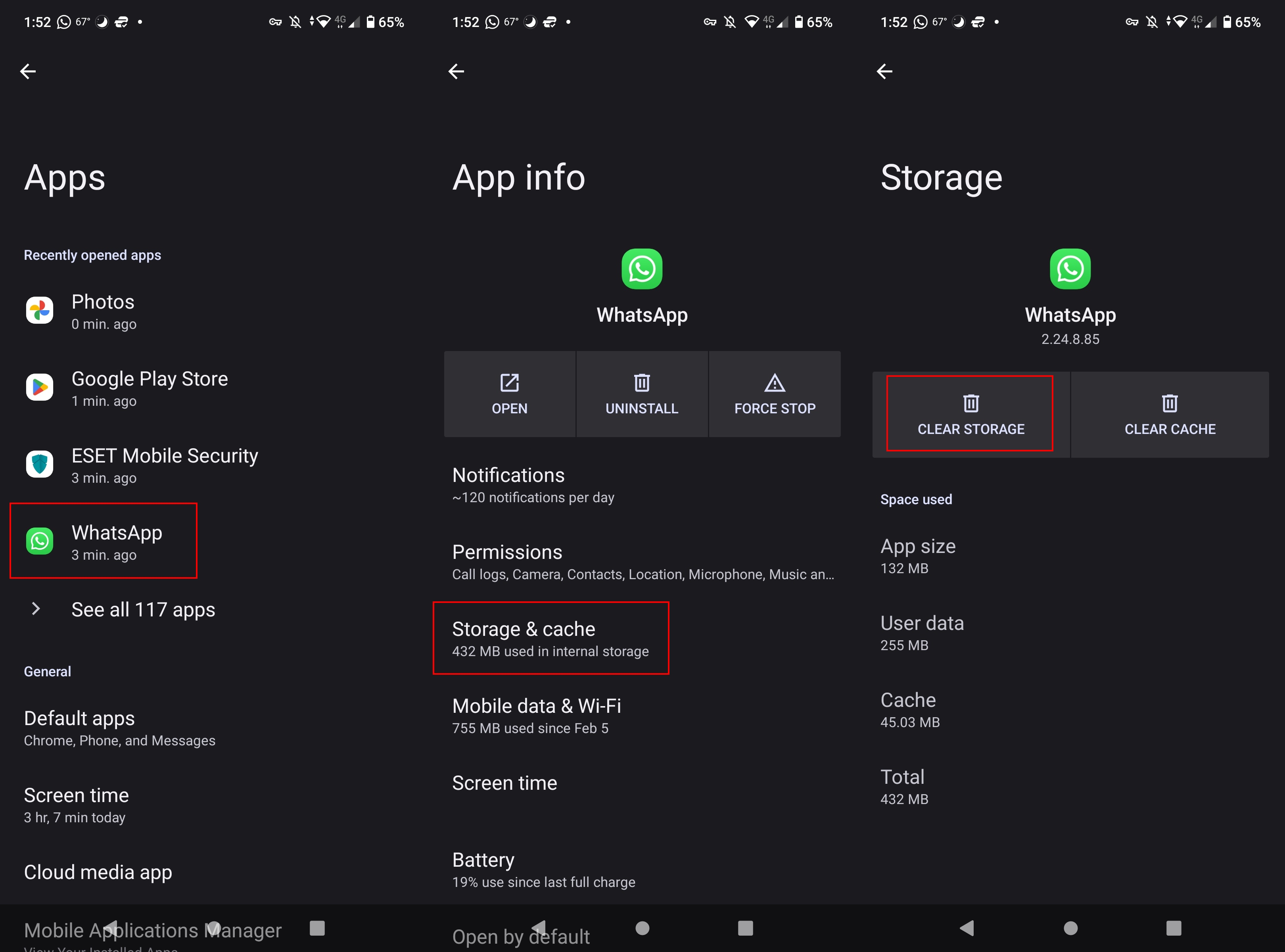Click the WhatsApp icon in Storage screen

tap(1070, 270)
